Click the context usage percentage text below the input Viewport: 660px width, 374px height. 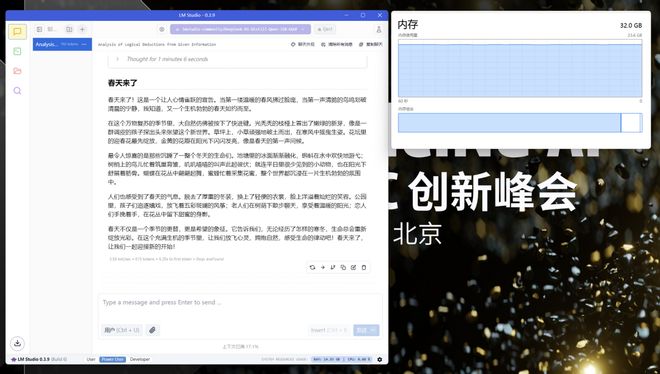pyautogui.click(x=240, y=347)
